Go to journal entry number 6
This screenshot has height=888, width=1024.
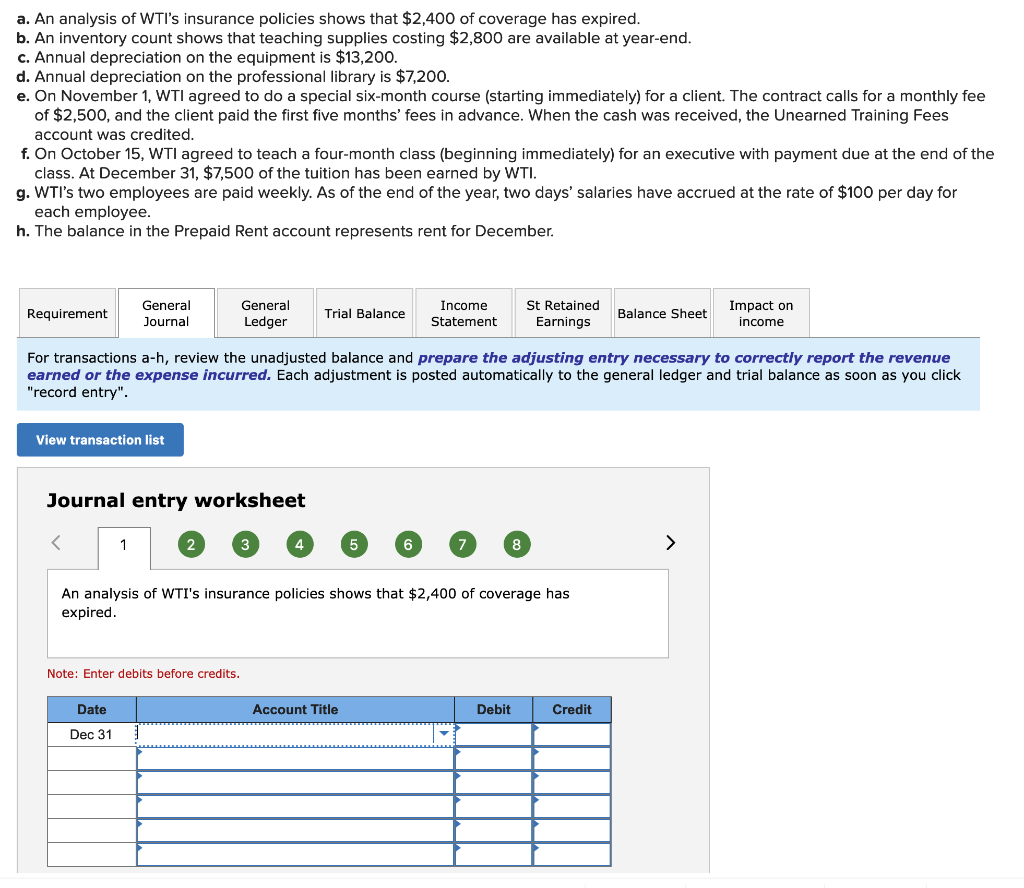(408, 545)
